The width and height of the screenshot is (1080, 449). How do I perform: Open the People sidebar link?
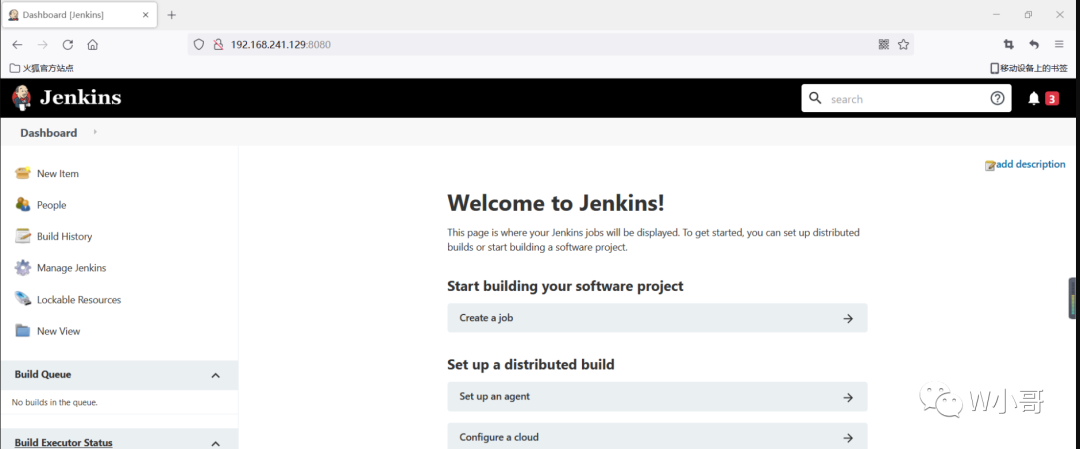tap(52, 205)
